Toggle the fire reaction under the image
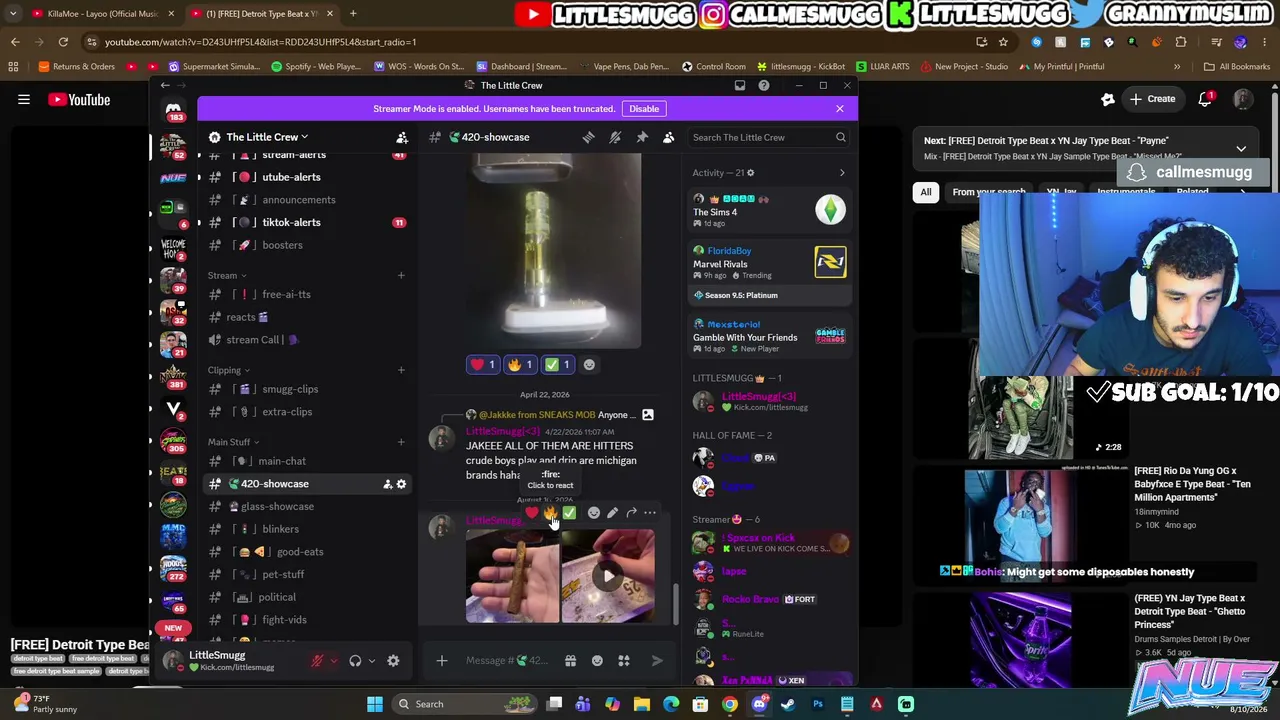Screen dimensions: 1280x720 [519, 365]
